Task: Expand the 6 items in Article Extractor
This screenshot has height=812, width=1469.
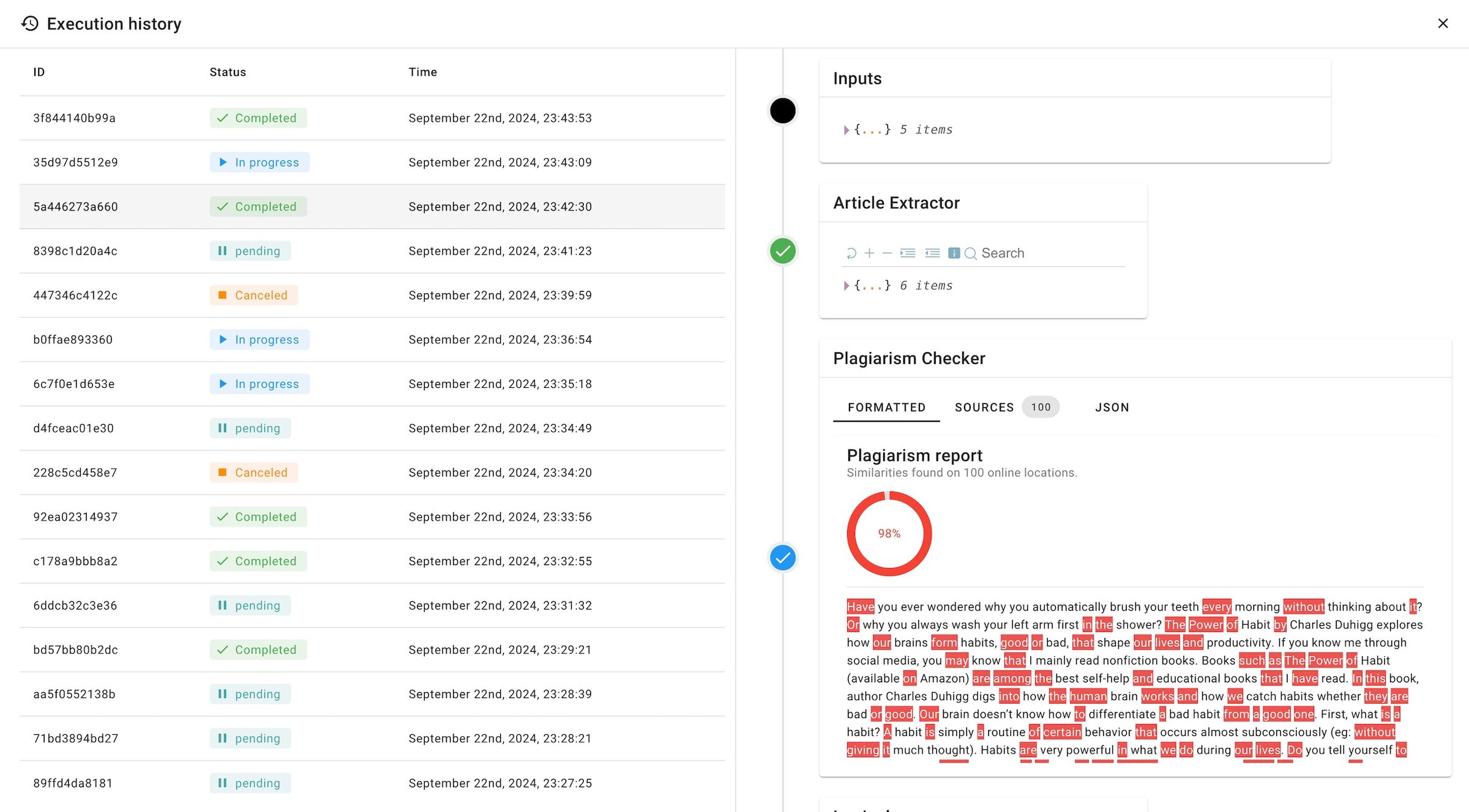Action: [845, 285]
